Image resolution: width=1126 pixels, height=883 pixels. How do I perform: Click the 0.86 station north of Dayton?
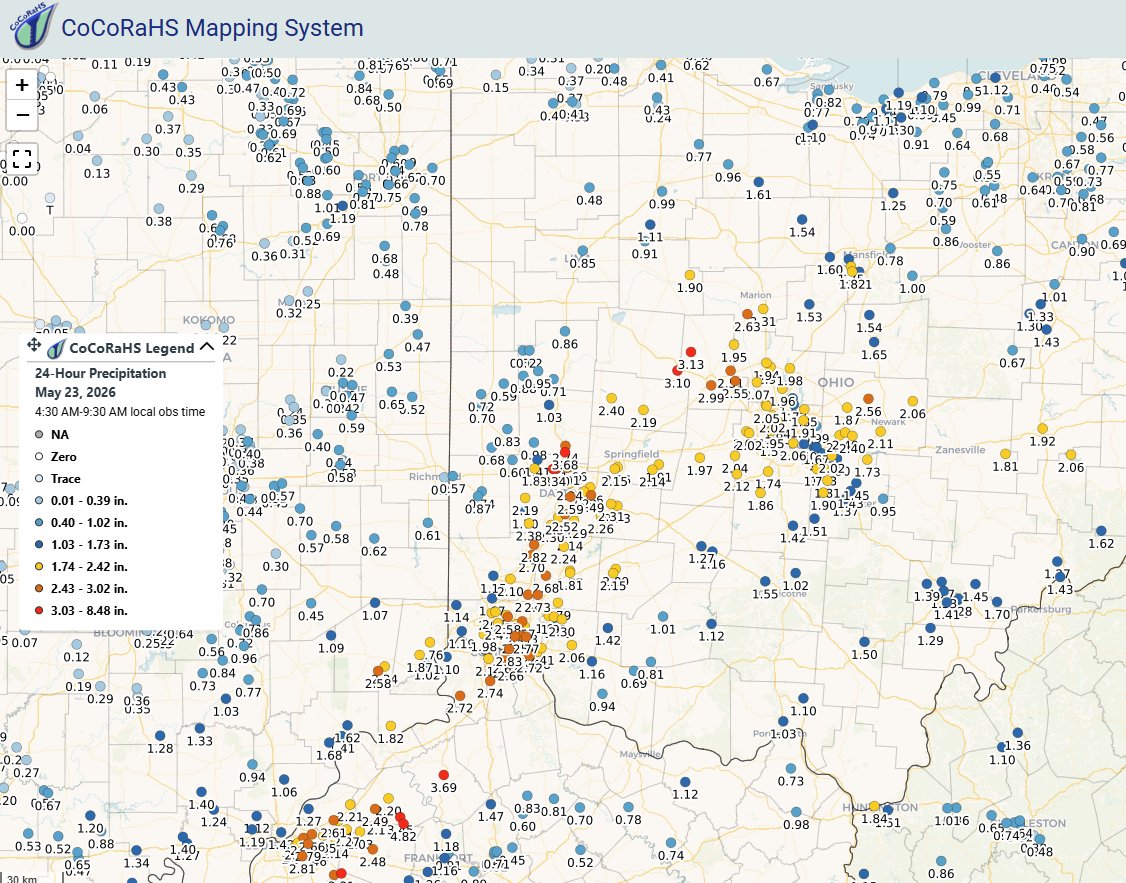point(565,331)
